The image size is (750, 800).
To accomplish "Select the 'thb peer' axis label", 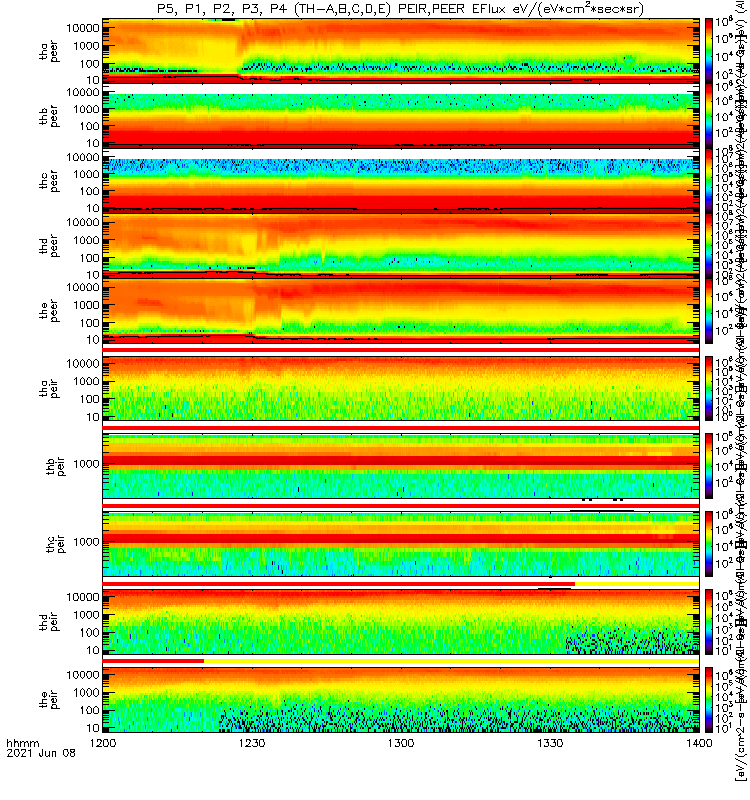I will (x=49, y=116).
